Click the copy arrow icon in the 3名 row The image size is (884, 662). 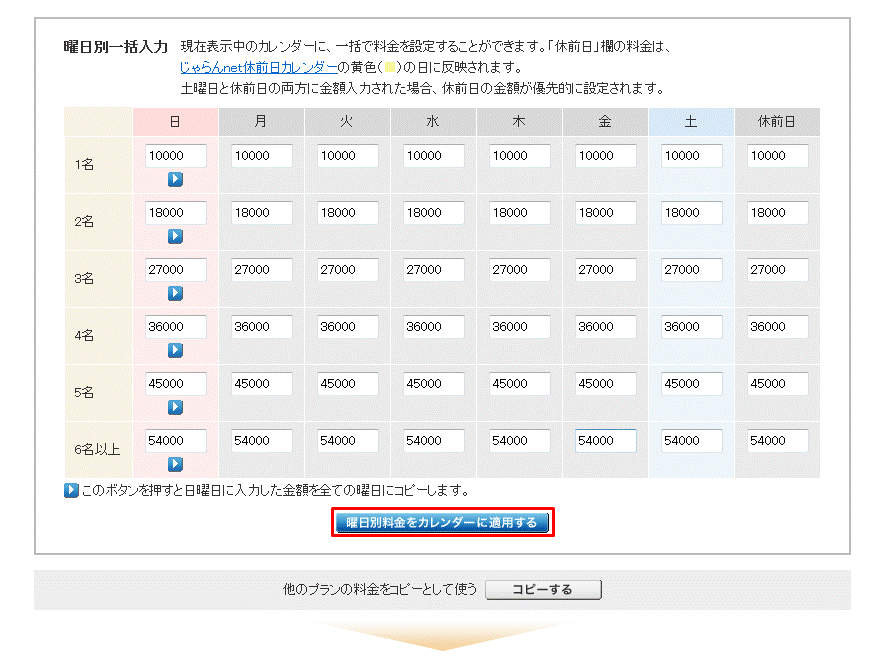click(x=175, y=293)
